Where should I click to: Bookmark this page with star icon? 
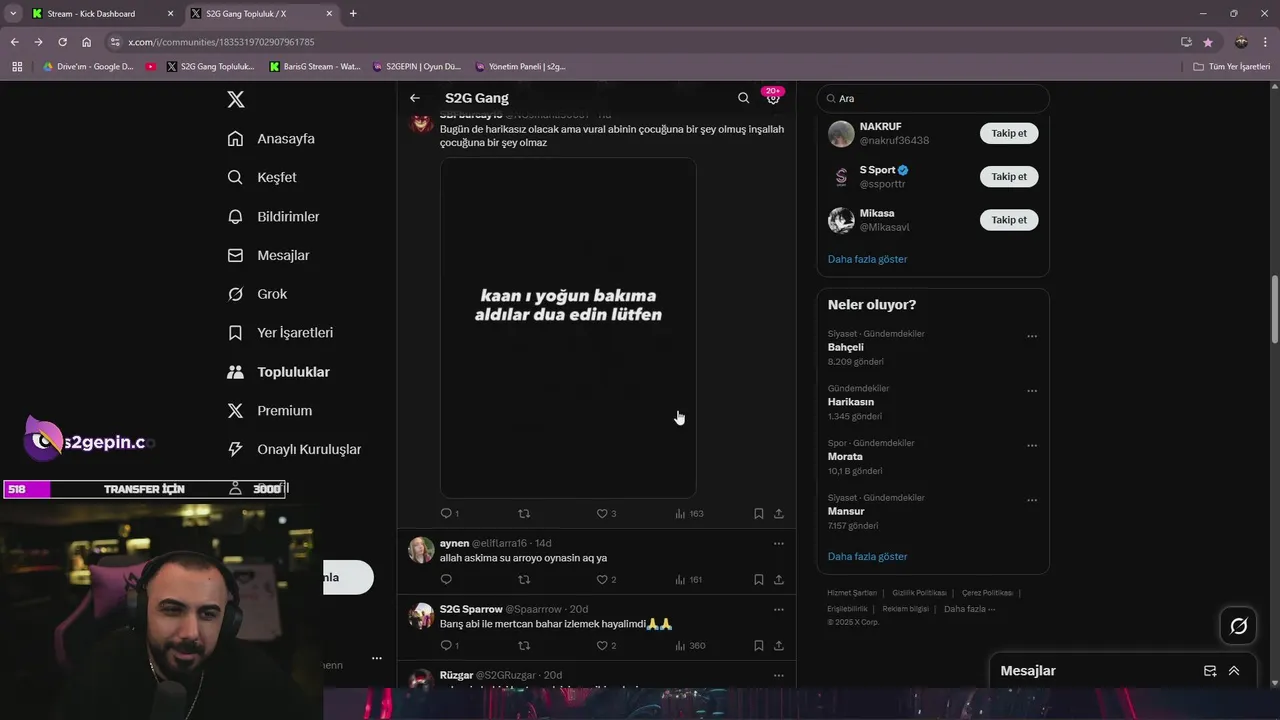tap(1208, 42)
